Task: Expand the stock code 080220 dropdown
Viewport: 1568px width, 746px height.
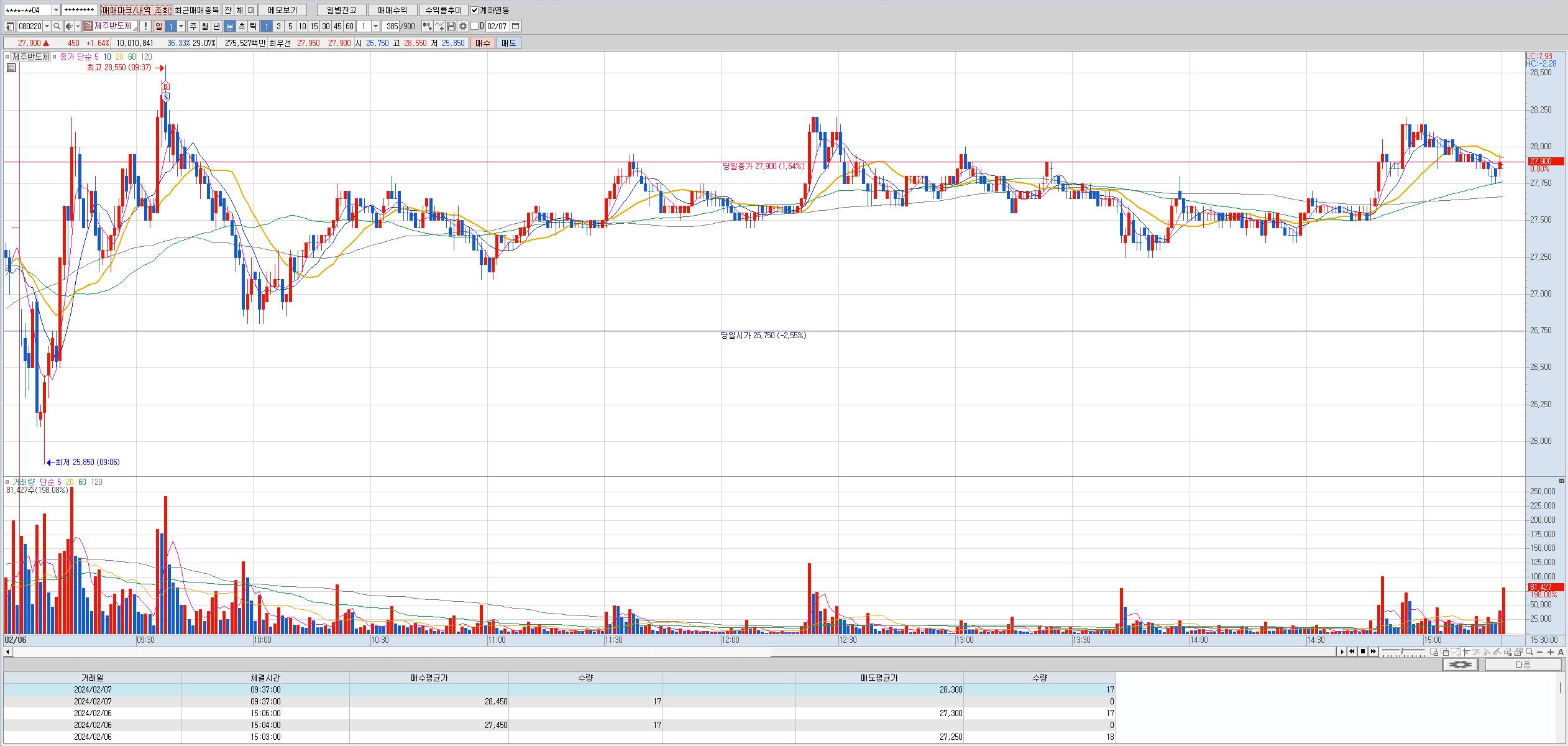Action: (47, 26)
